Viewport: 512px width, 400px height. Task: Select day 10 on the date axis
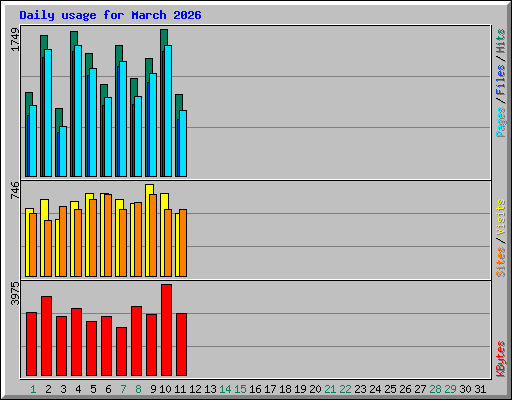(x=165, y=389)
